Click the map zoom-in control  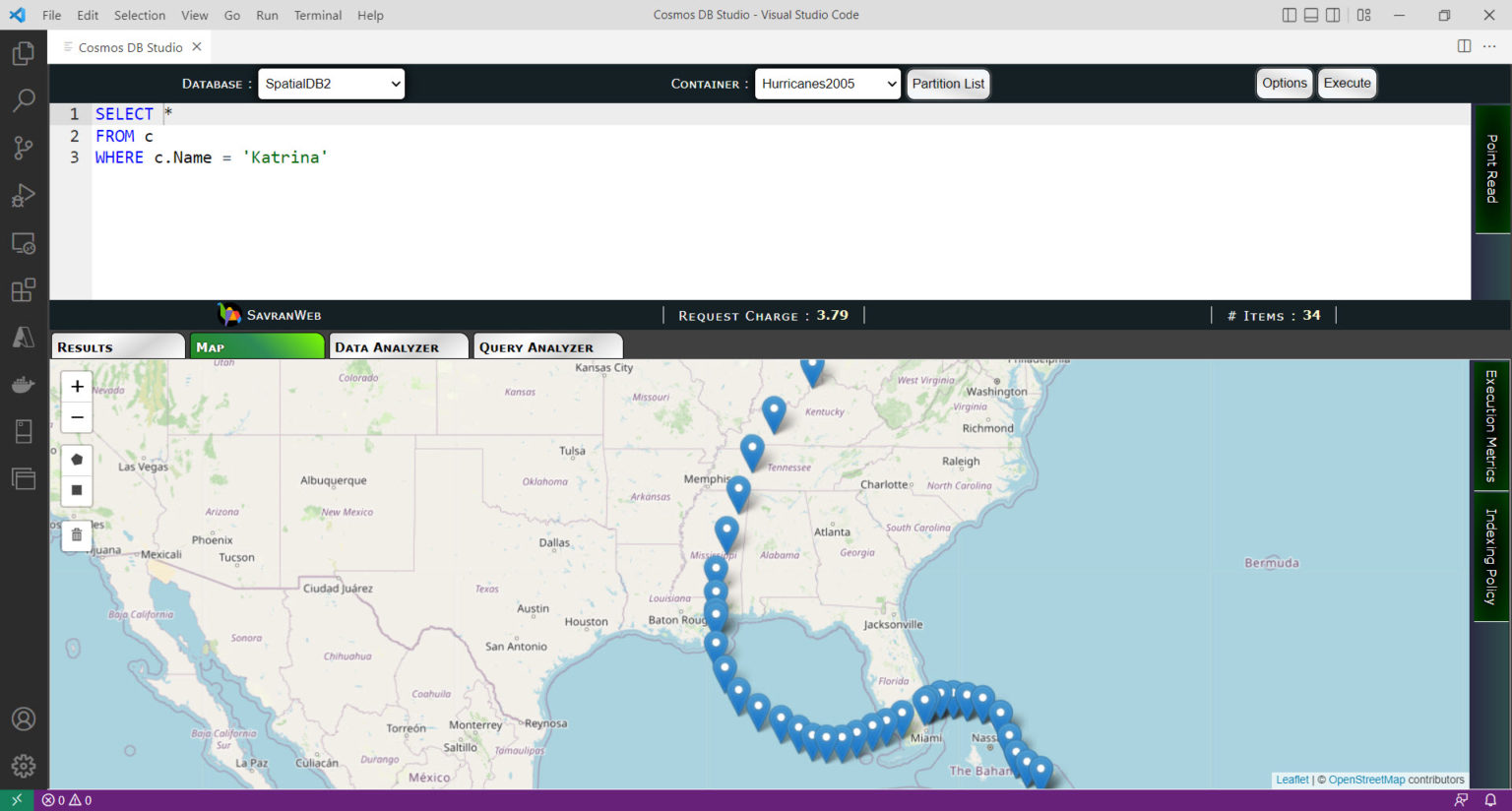click(76, 386)
